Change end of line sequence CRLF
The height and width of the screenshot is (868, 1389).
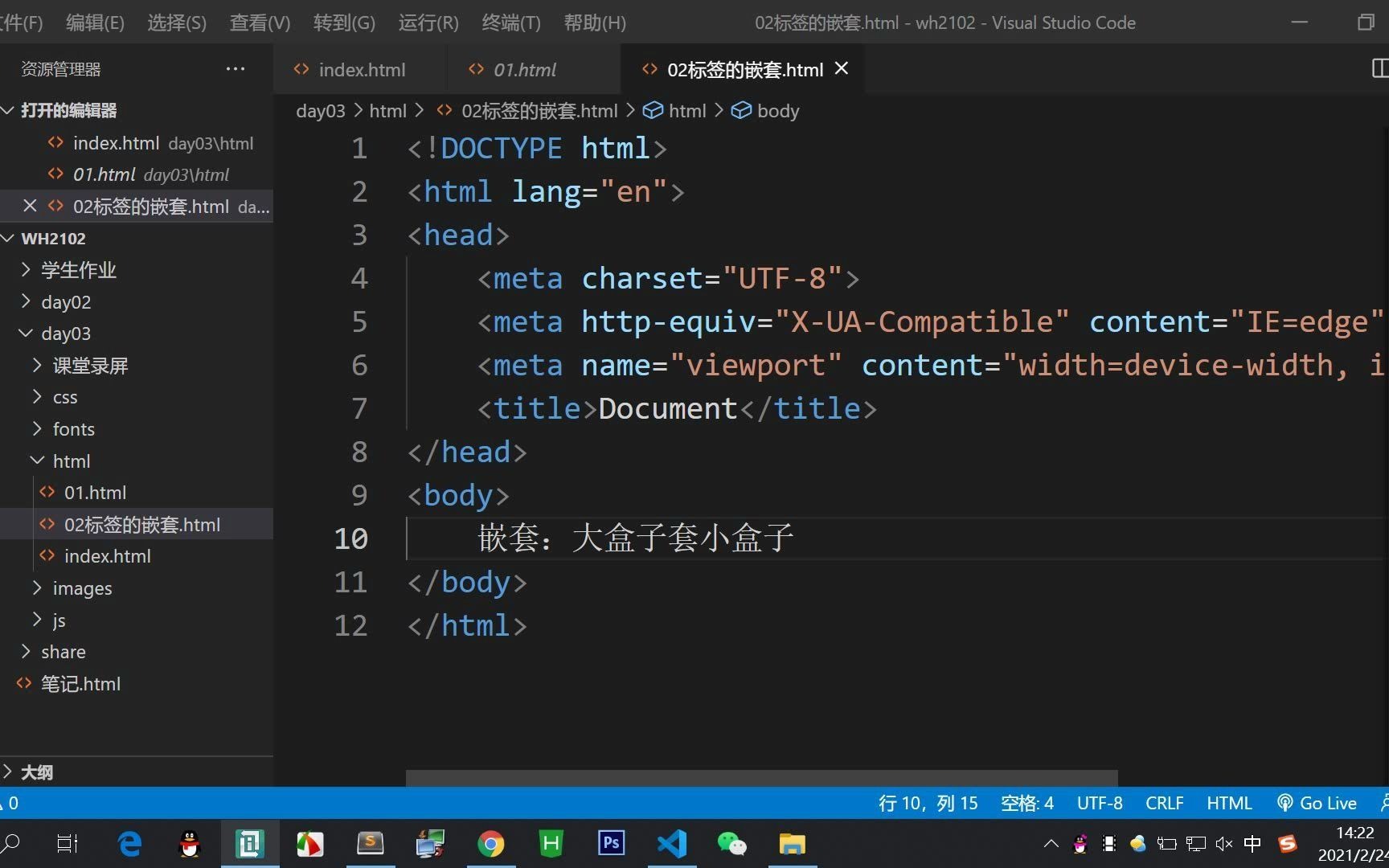pos(1164,803)
